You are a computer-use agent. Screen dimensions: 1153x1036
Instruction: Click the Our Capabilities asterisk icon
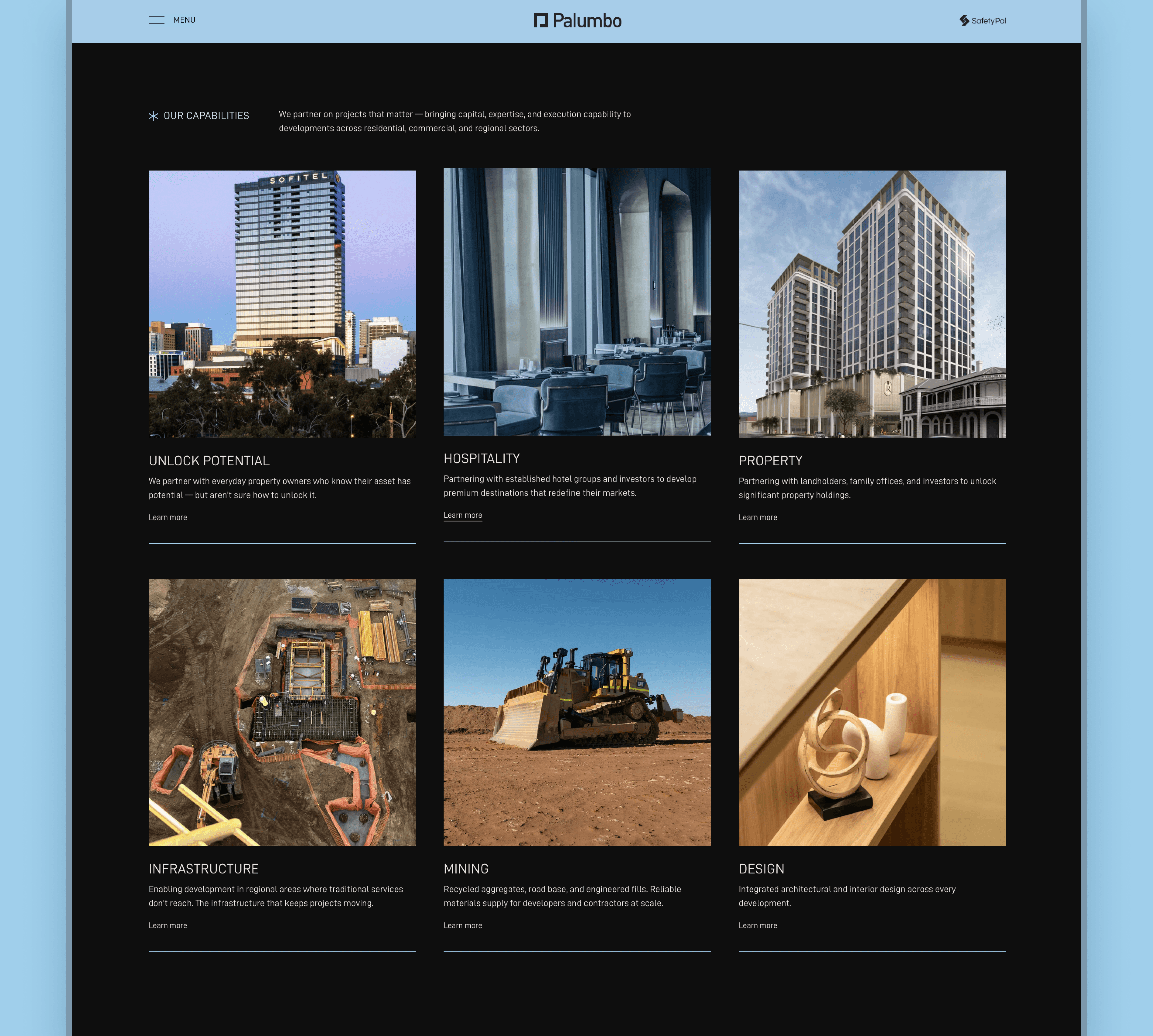click(153, 116)
